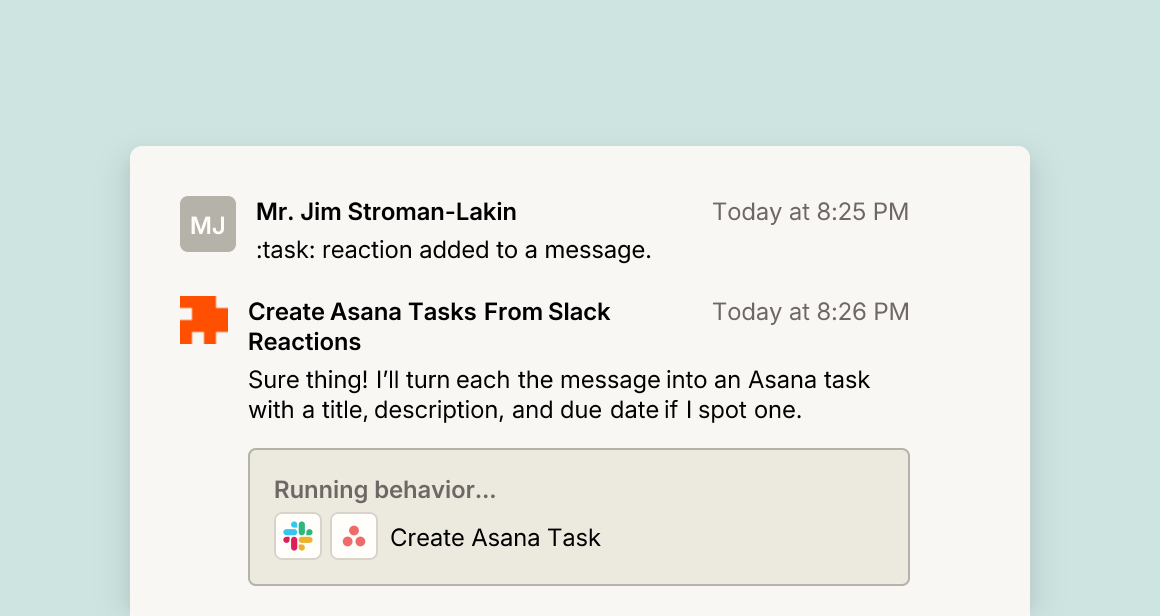Click the Running behavior… label
Image resolution: width=1160 pixels, height=616 pixels.
(385, 490)
